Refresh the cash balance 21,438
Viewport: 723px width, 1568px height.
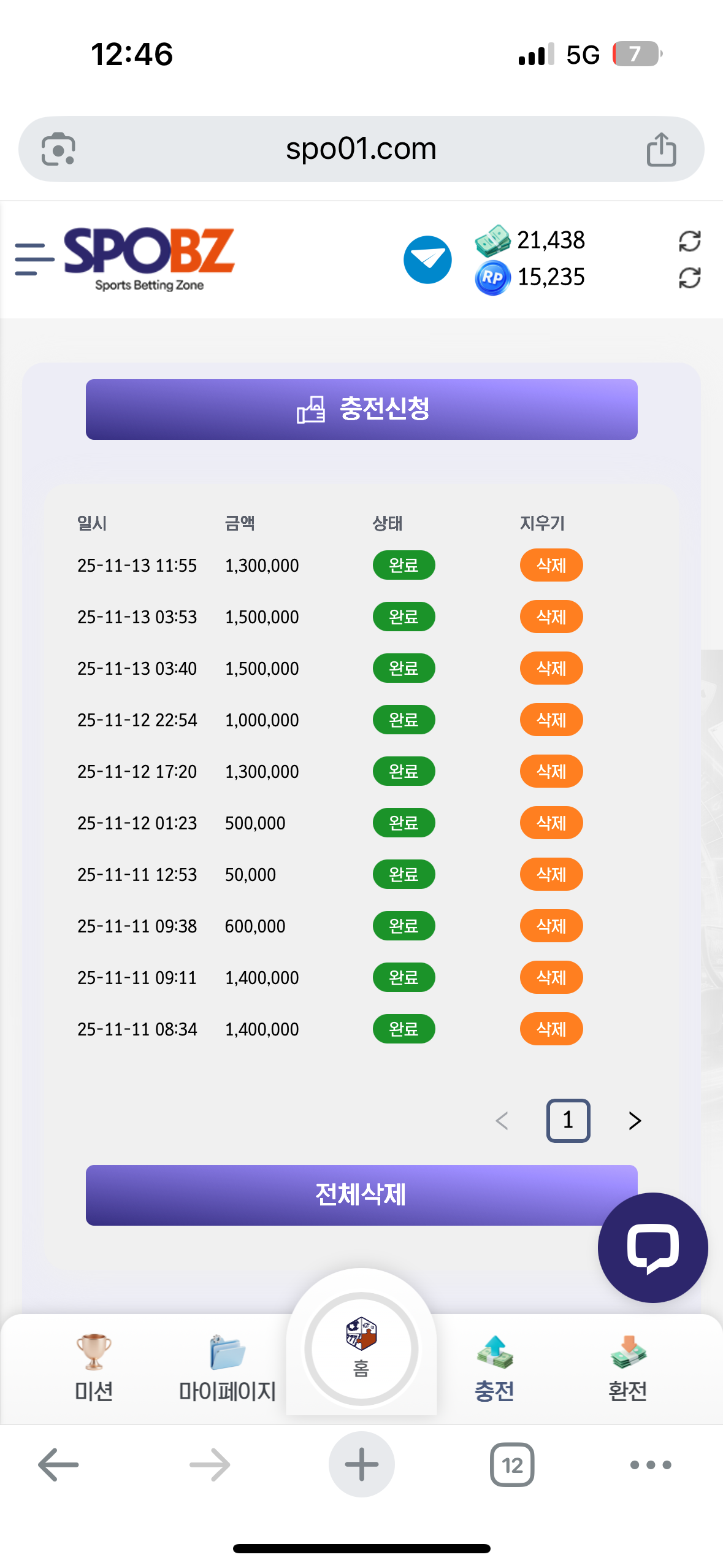coord(689,241)
